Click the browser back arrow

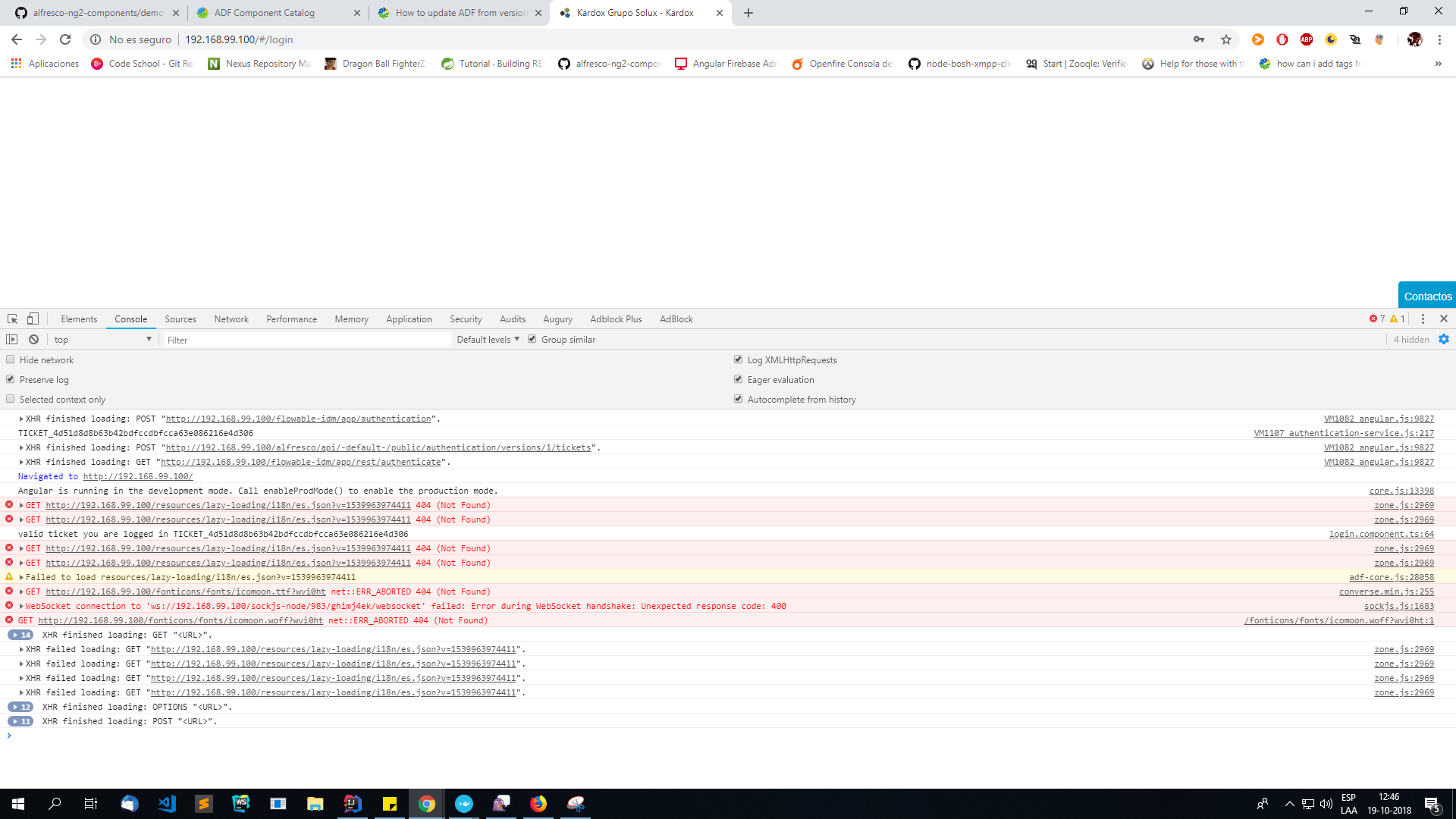click(x=17, y=39)
